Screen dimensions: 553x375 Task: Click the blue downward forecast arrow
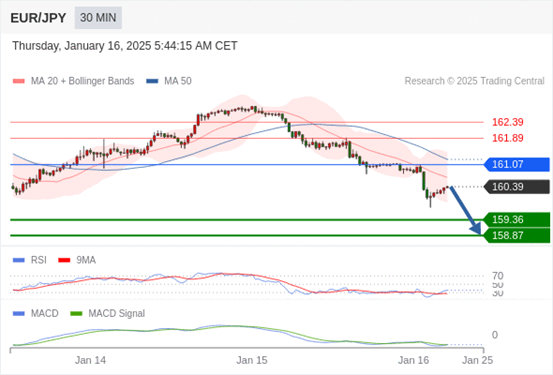pos(466,210)
